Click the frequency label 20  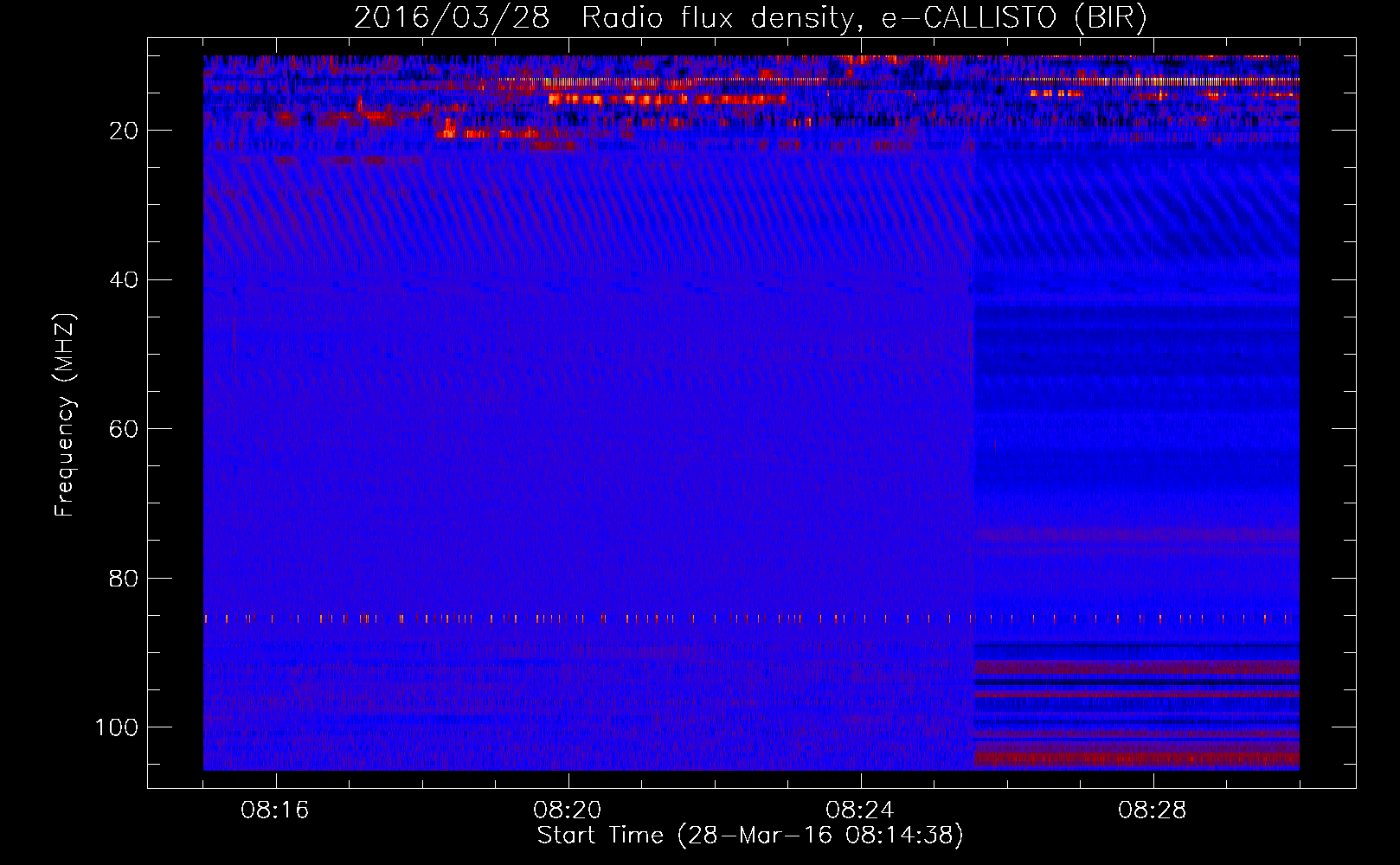click(125, 131)
